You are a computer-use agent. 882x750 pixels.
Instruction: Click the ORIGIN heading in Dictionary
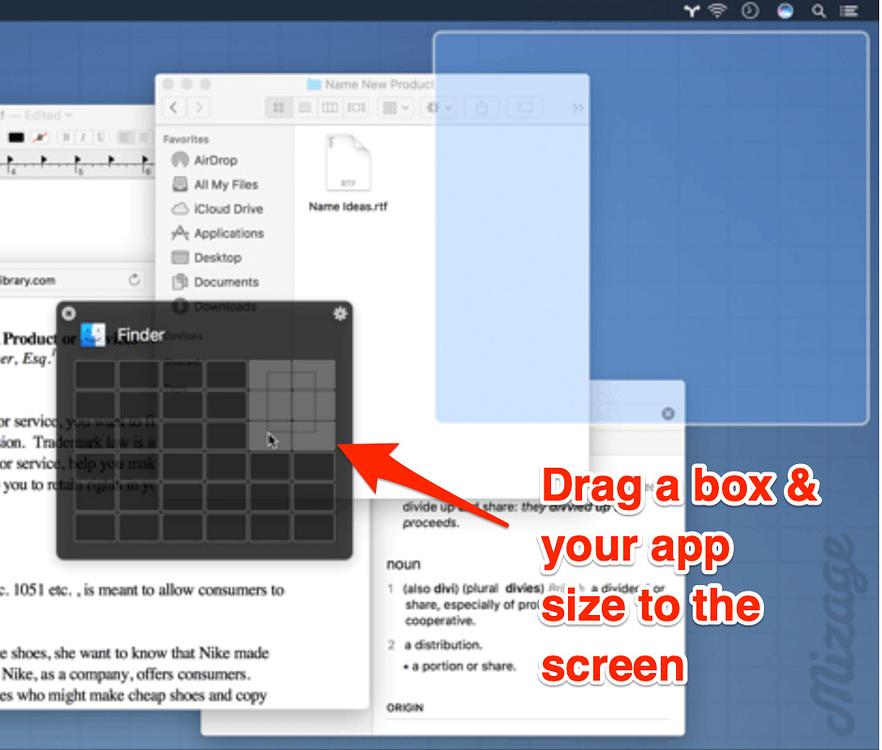pos(404,708)
